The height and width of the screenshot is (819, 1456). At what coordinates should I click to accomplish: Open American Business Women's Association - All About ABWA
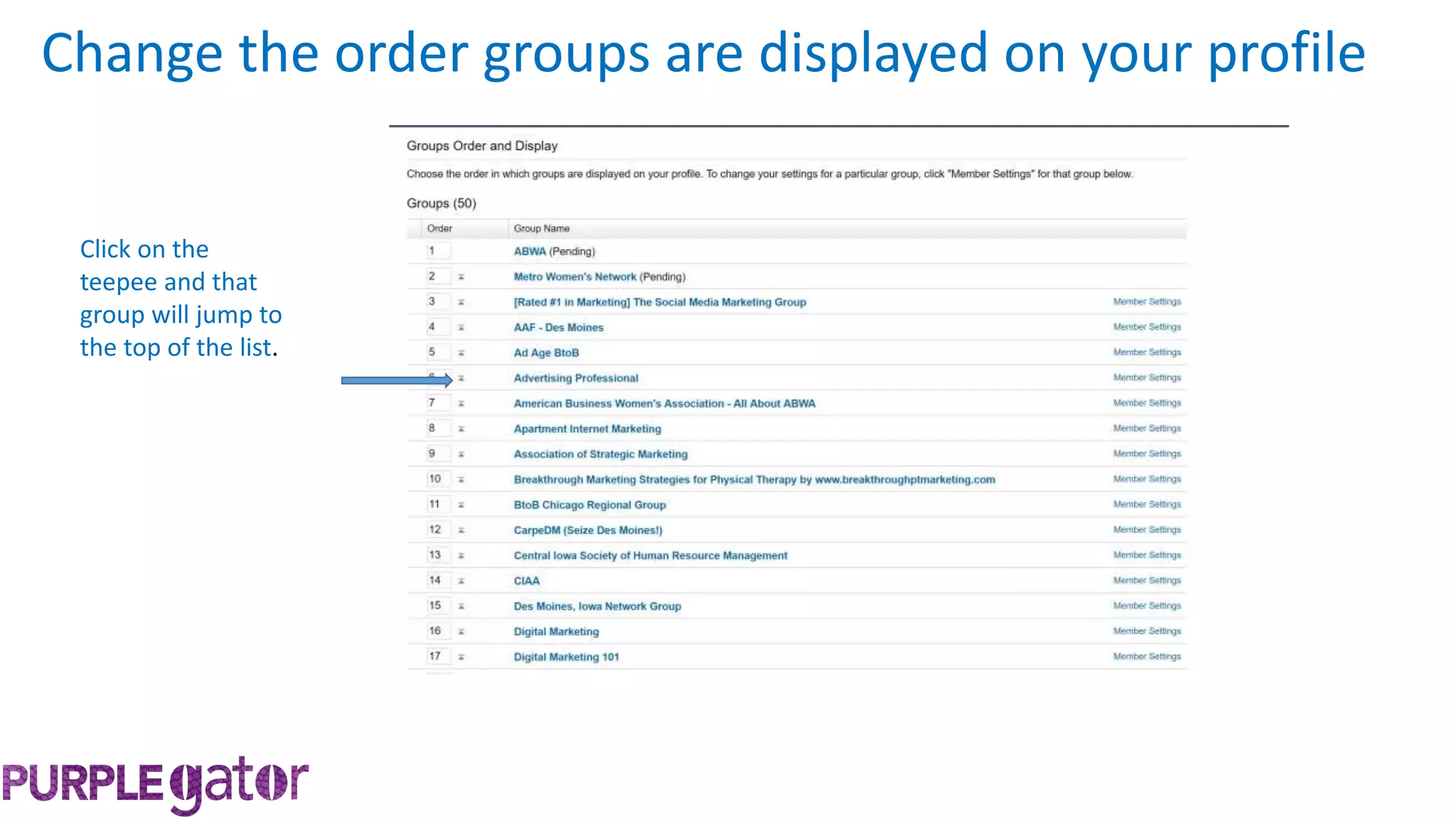[664, 404]
